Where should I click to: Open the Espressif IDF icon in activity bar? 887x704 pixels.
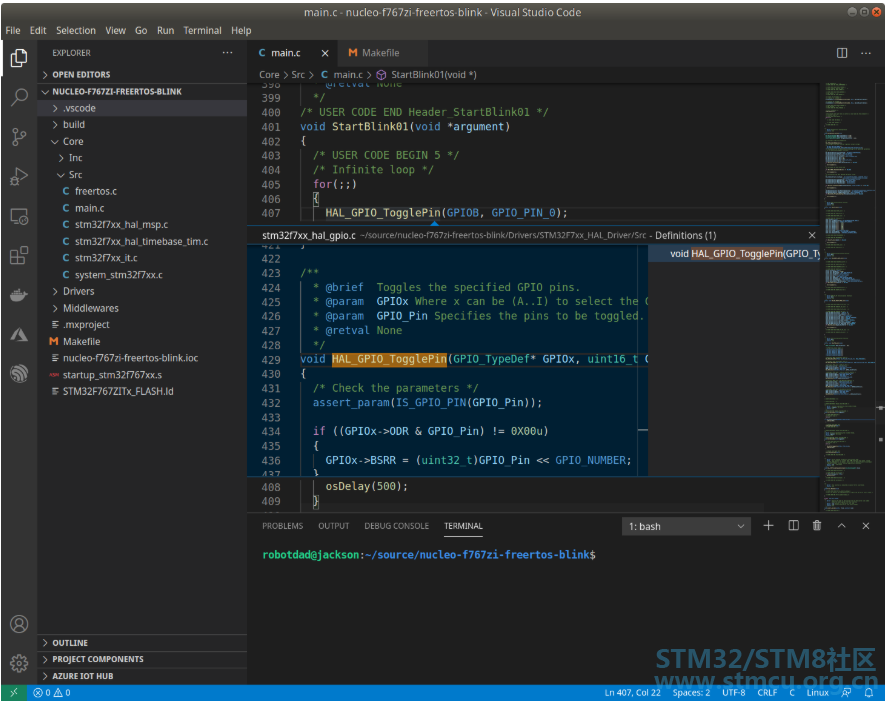pyautogui.click(x=19, y=374)
